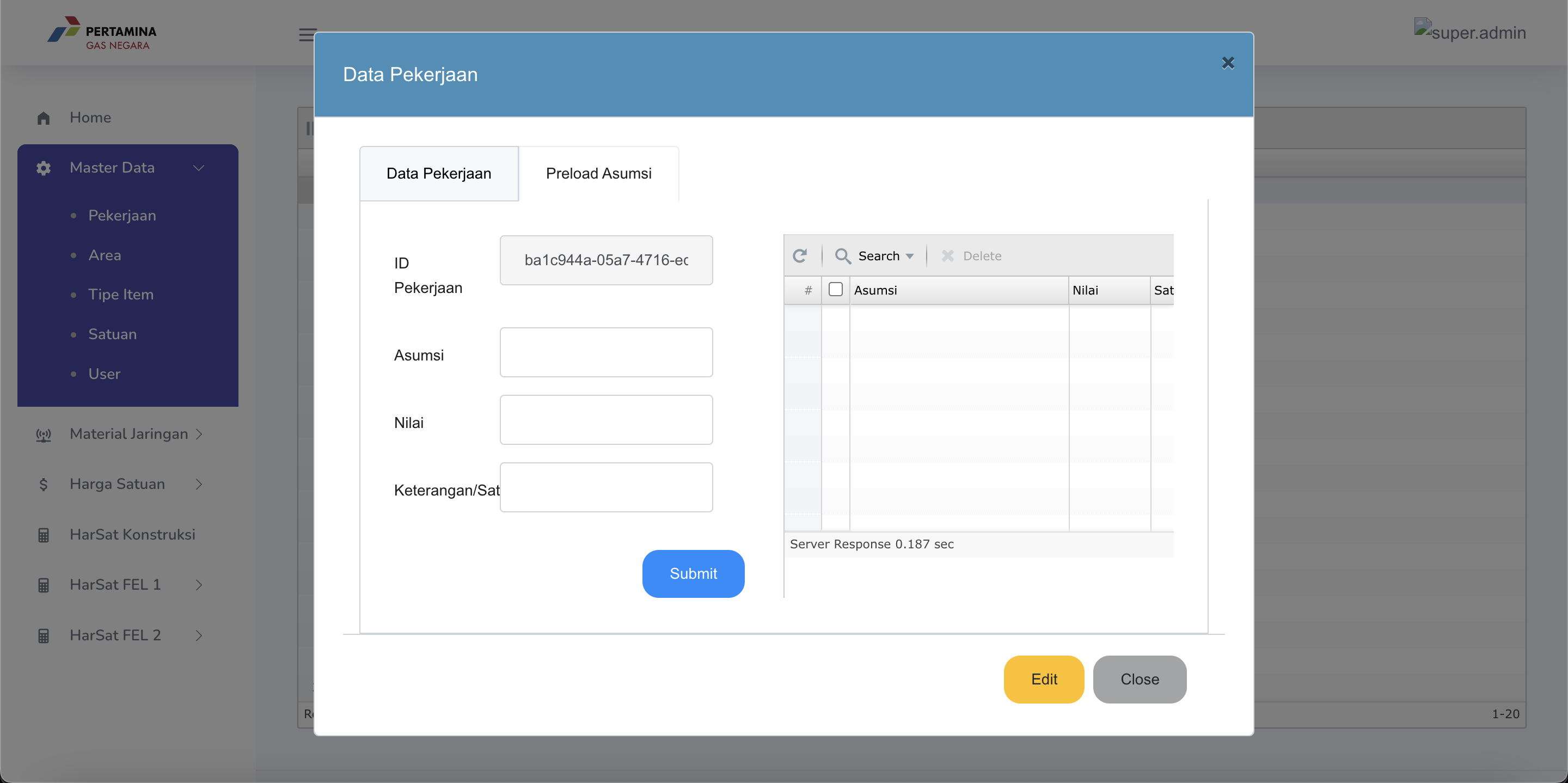Viewport: 1568px width, 783px height.
Task: Click the blue Submit button
Action: click(x=693, y=573)
